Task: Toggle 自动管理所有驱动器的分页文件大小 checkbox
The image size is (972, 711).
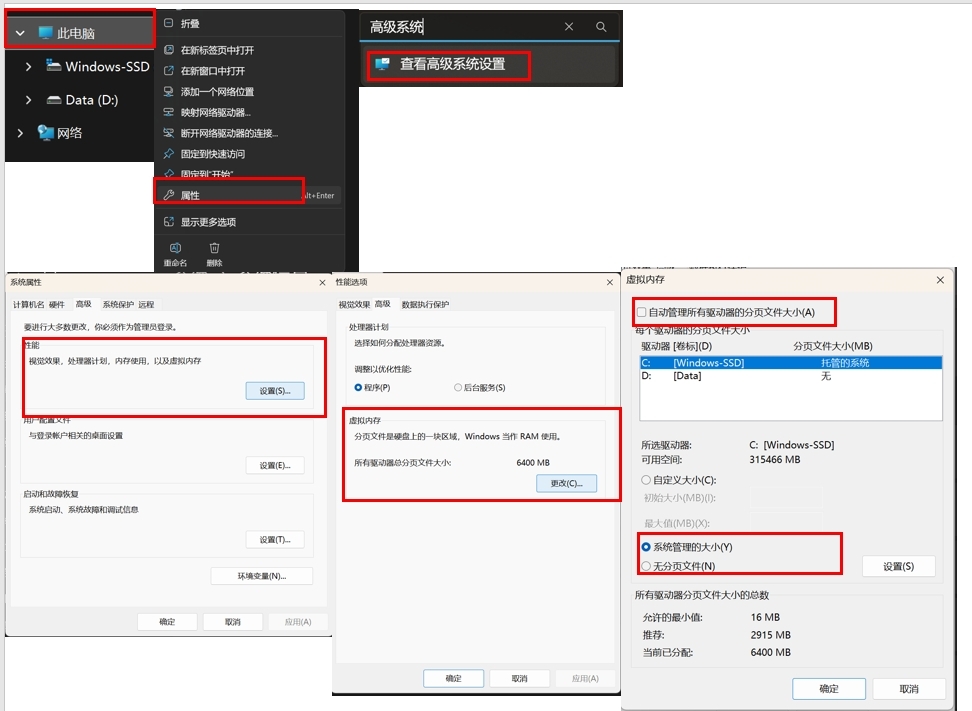Action: (x=642, y=313)
